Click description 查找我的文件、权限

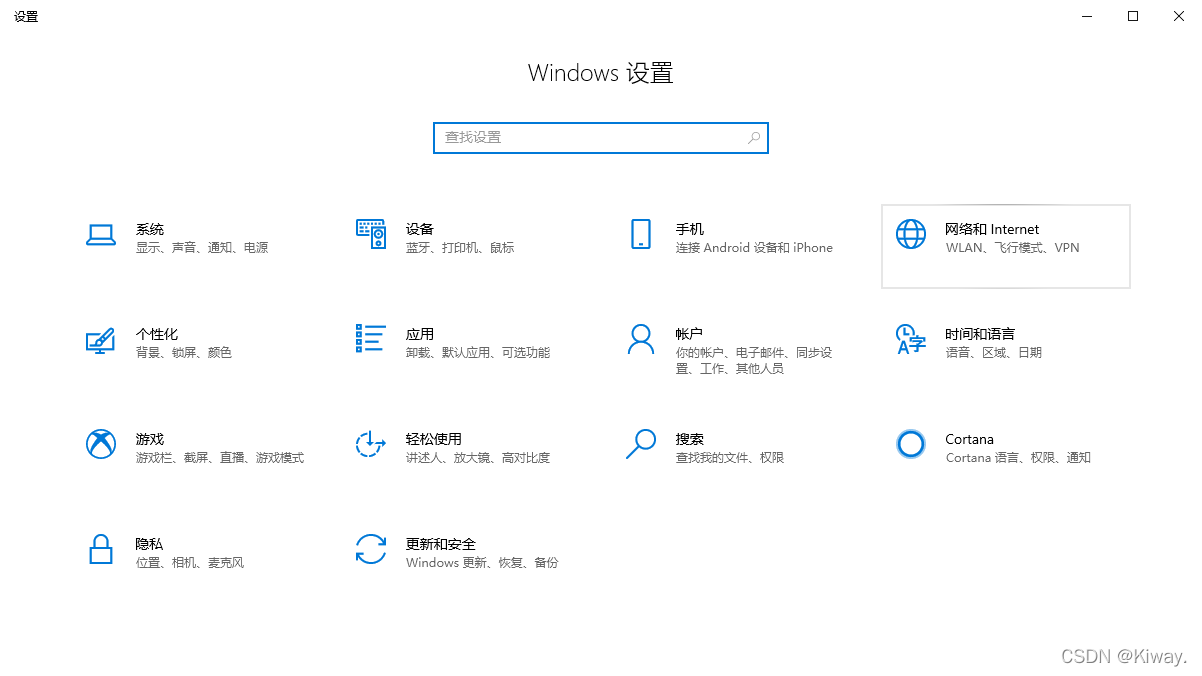[x=730, y=458]
